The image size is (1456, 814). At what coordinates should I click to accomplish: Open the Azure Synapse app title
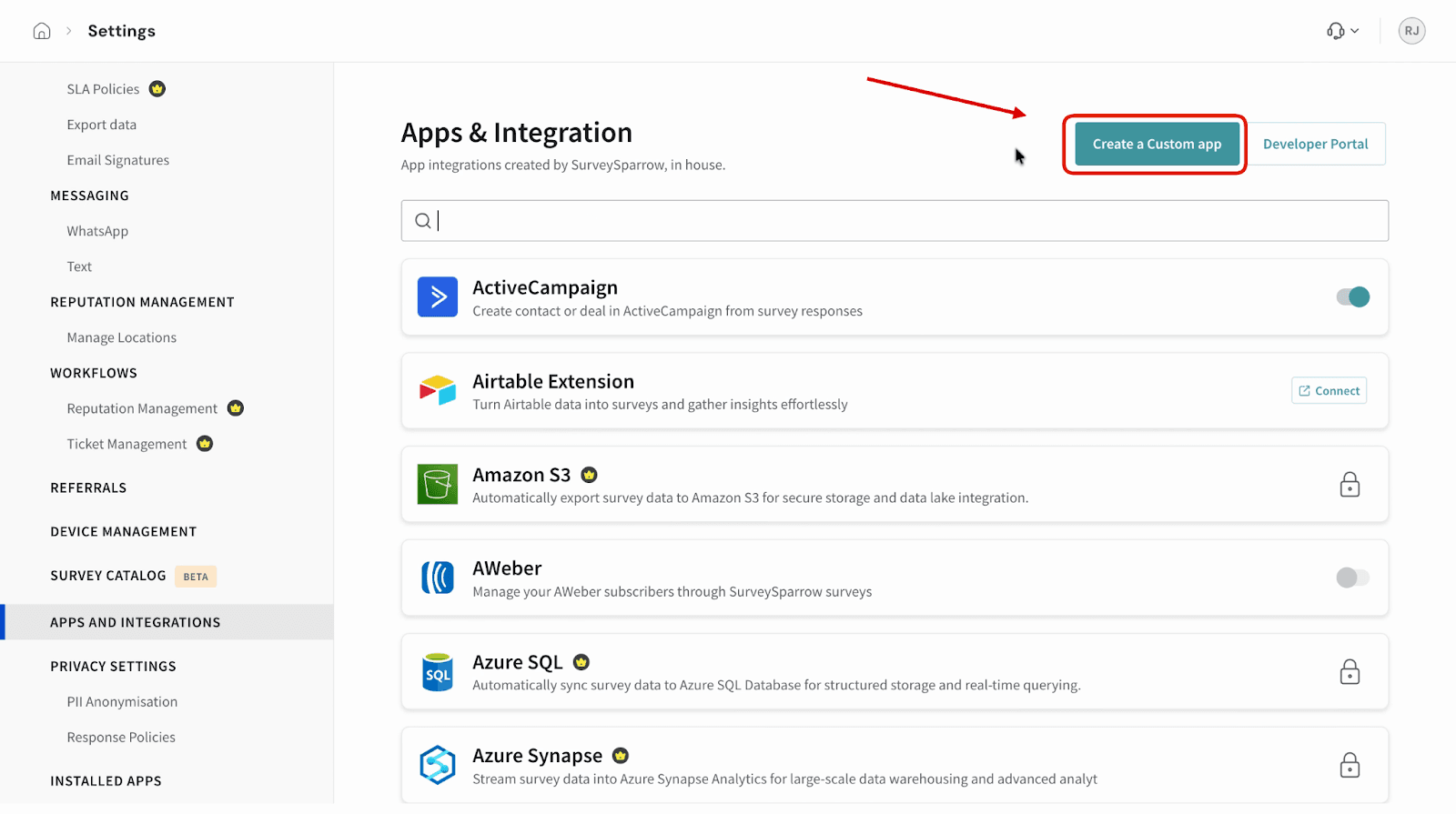click(537, 756)
